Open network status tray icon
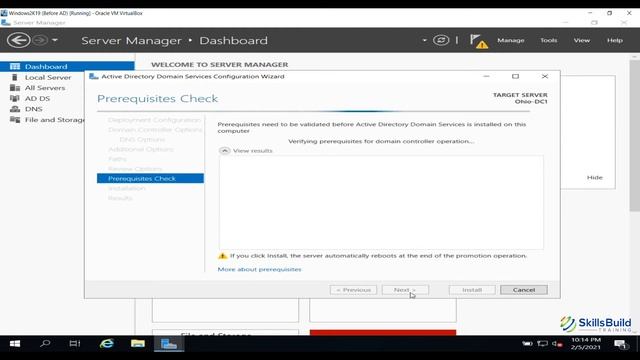Screen dimensions: 640x360 (x=542, y=344)
